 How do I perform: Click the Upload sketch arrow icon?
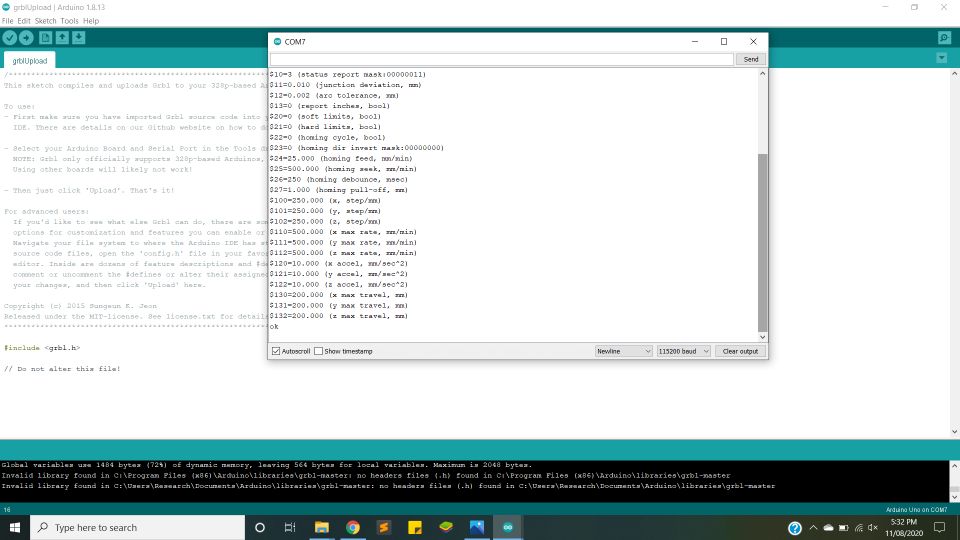26,38
